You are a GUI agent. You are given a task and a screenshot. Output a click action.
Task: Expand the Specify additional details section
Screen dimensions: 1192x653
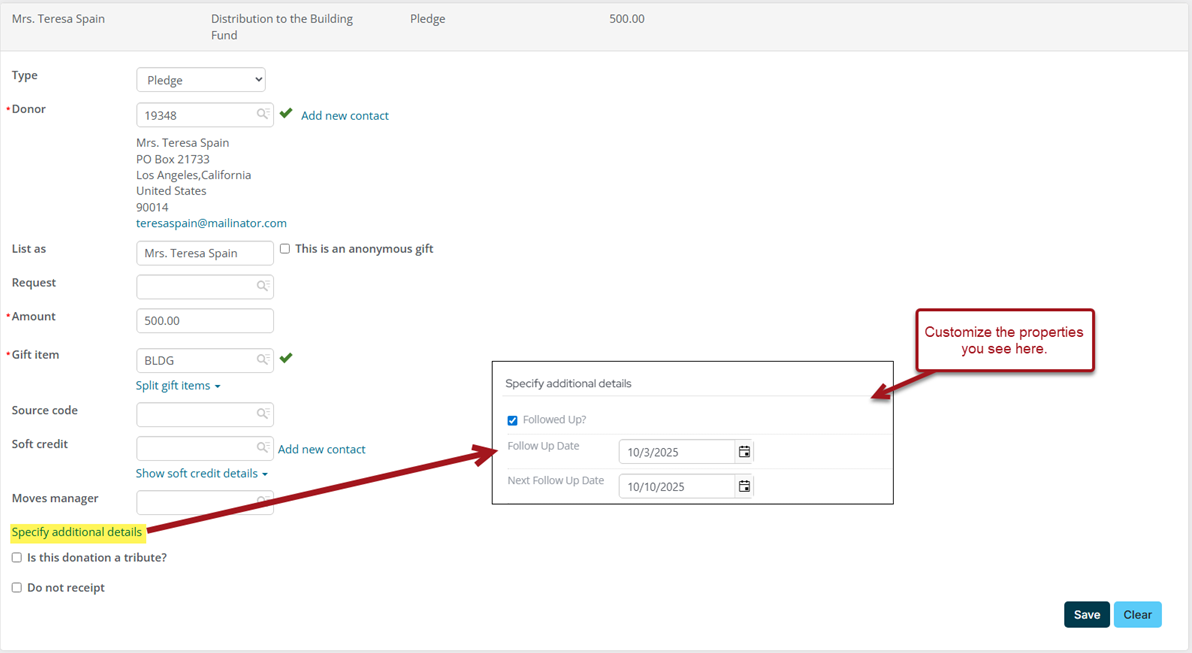tap(77, 532)
